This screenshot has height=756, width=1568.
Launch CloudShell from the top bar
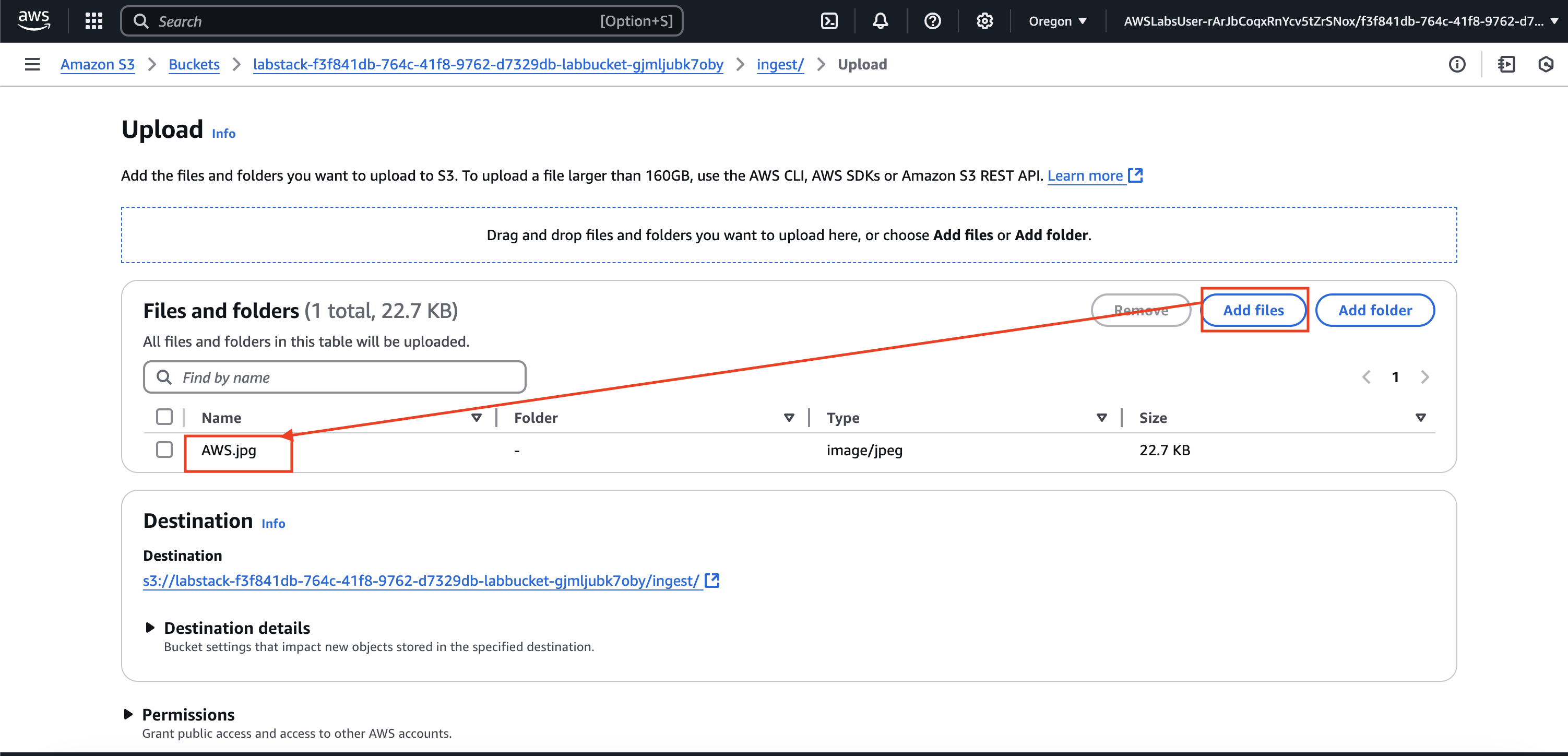point(829,21)
